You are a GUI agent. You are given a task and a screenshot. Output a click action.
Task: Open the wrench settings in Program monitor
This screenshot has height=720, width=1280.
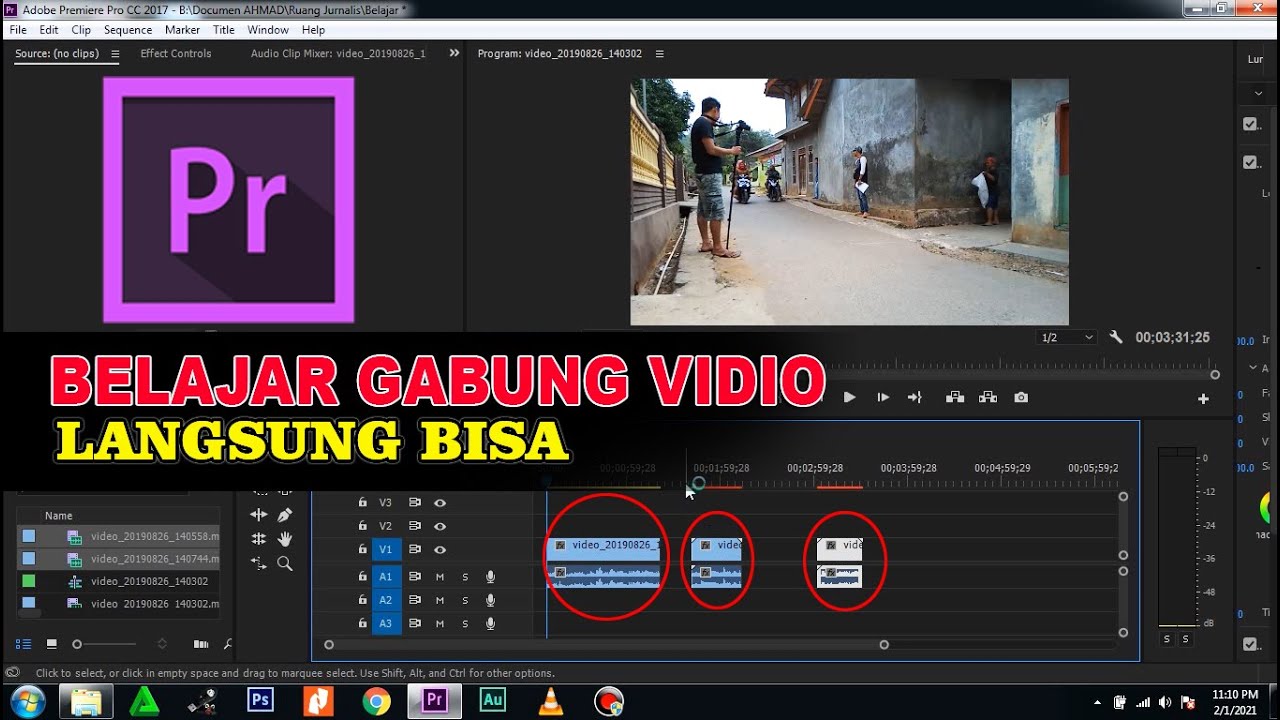pyautogui.click(x=1116, y=338)
